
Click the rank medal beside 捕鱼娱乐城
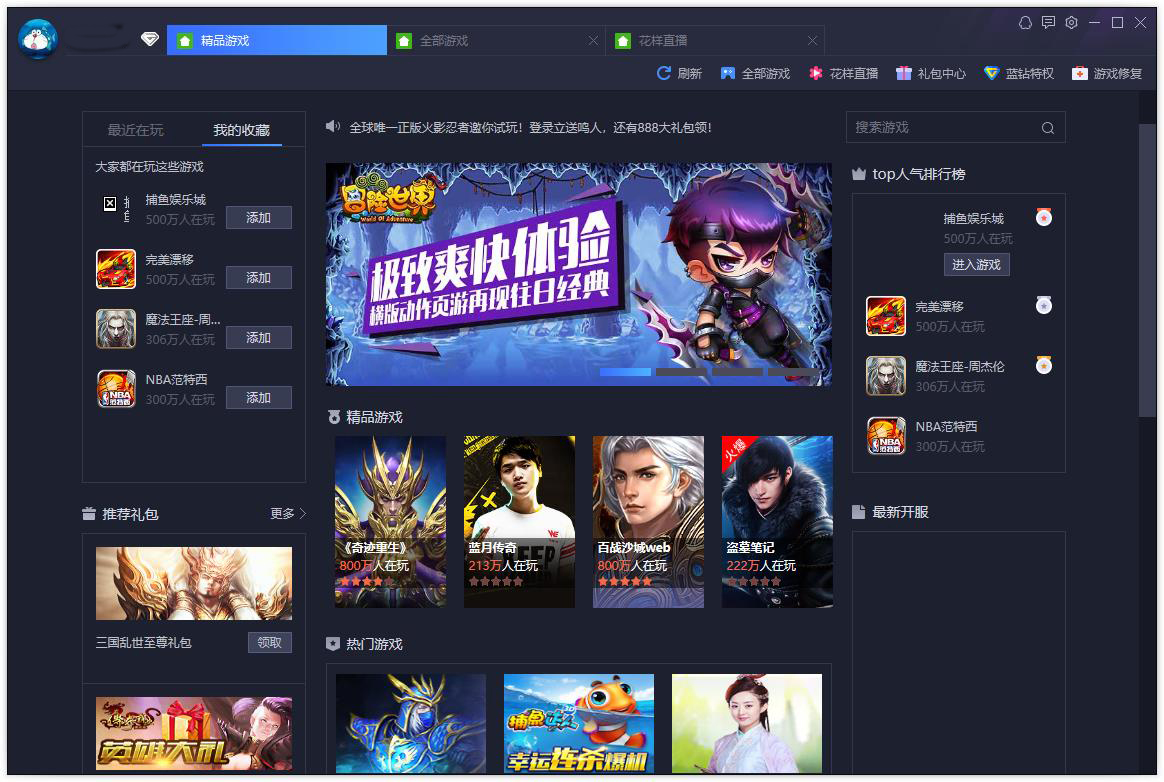pyautogui.click(x=1044, y=217)
